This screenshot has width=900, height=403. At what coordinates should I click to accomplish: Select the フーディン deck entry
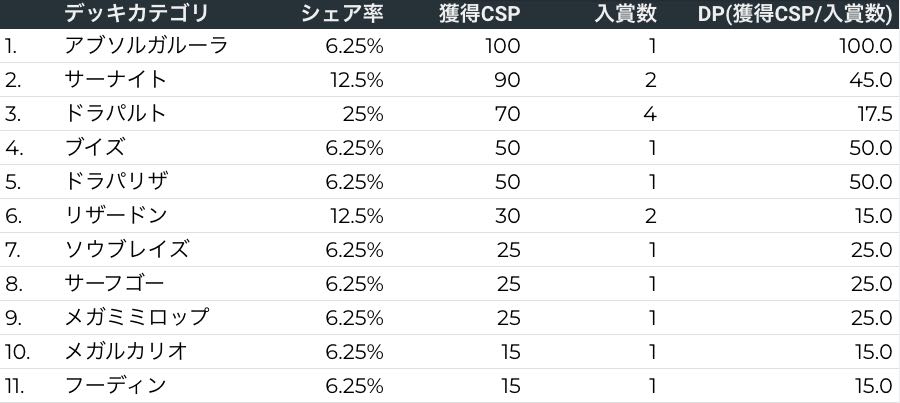point(114,386)
